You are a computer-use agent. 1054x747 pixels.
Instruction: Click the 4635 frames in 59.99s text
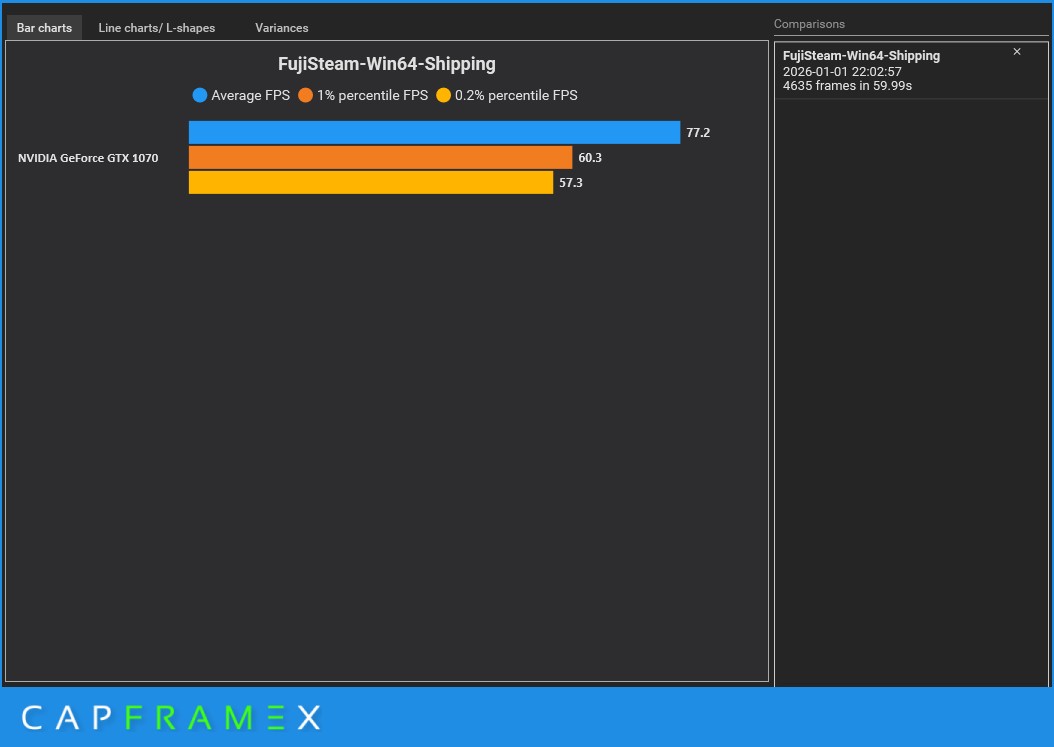848,85
